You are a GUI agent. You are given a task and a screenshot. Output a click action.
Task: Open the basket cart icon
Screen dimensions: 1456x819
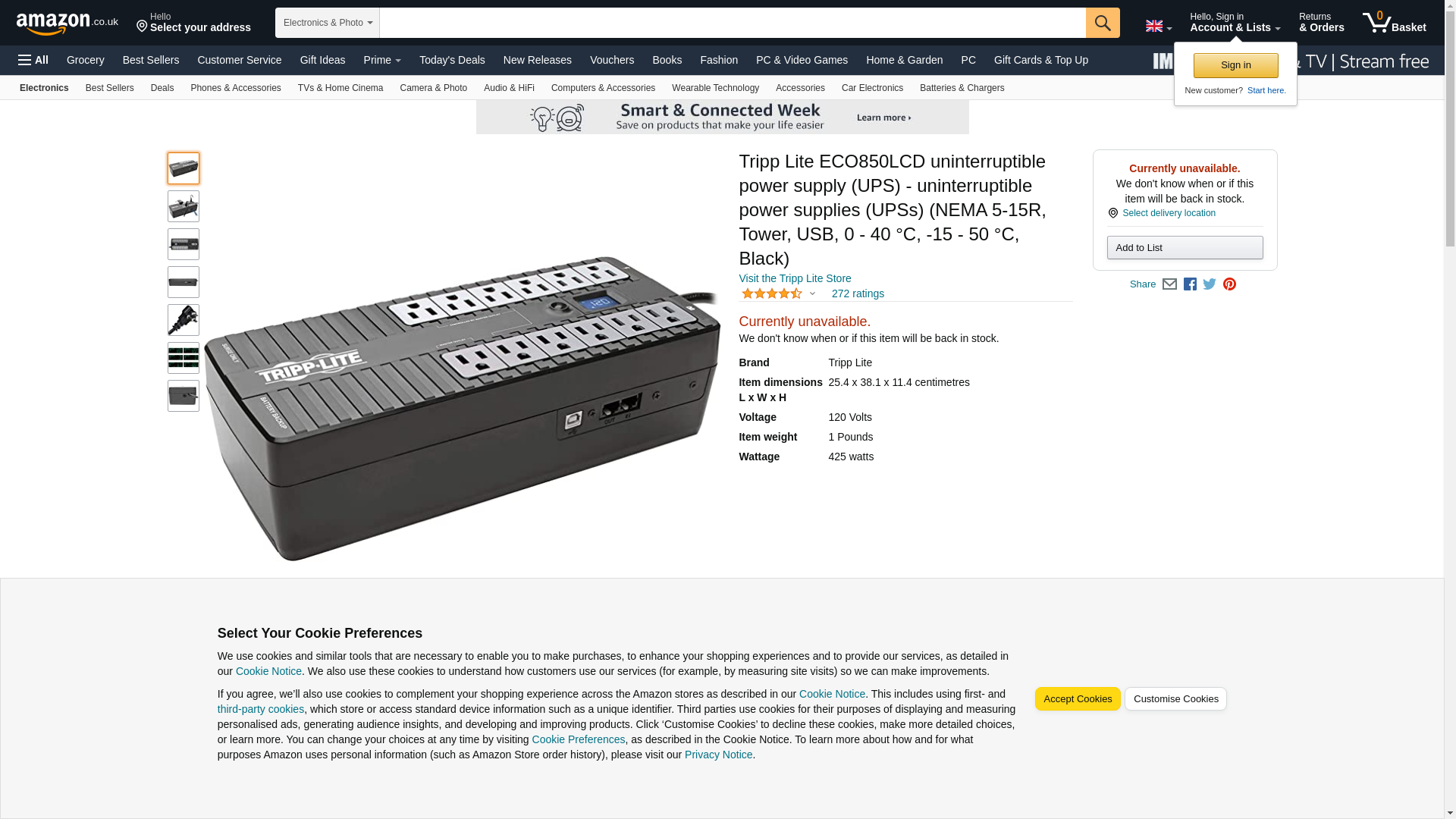(x=1394, y=23)
